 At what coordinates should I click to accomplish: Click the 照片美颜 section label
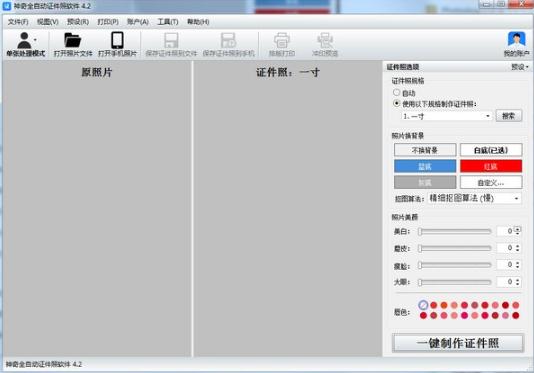coord(405,217)
